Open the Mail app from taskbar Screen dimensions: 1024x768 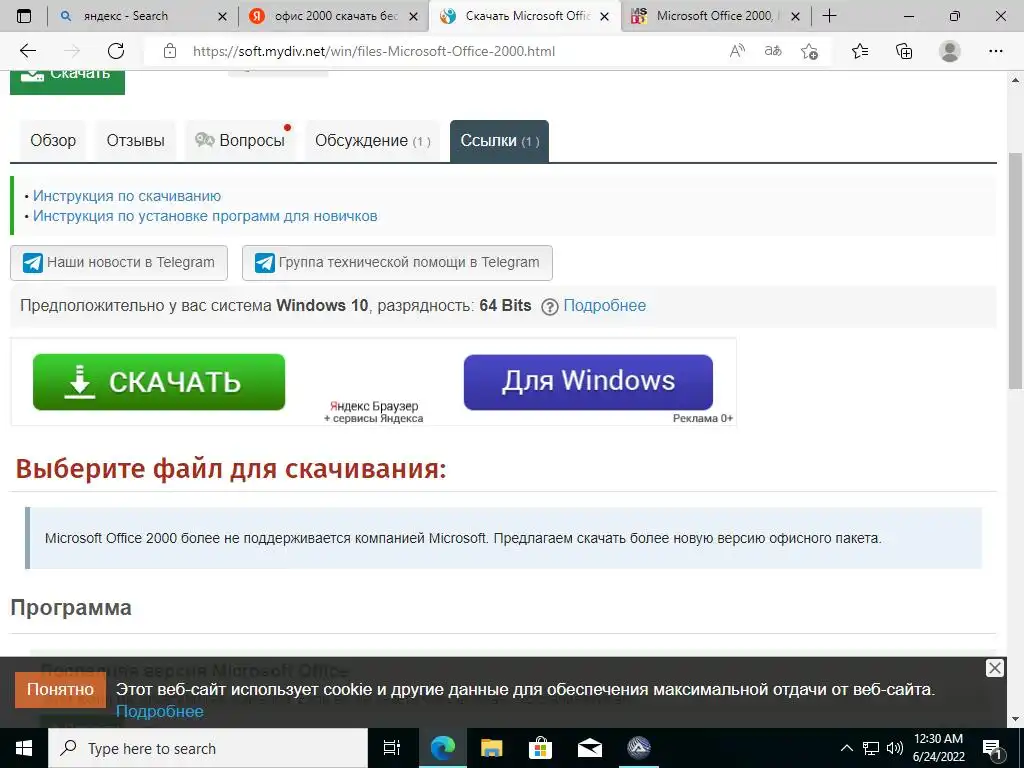[590, 748]
